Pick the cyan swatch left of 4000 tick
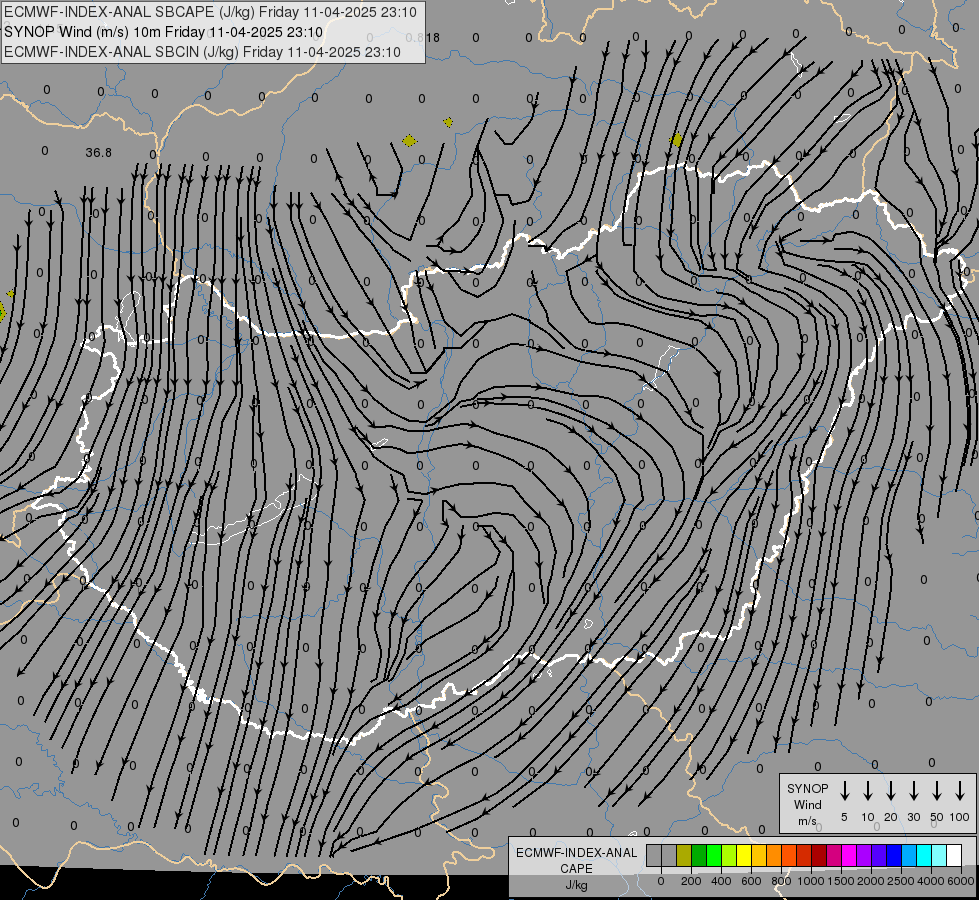979x900 pixels. coord(923,855)
